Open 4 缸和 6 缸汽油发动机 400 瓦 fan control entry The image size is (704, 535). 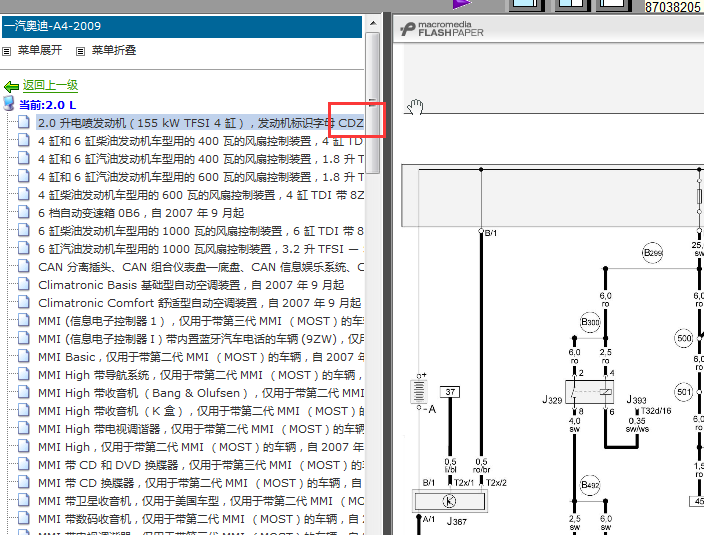[201, 159]
